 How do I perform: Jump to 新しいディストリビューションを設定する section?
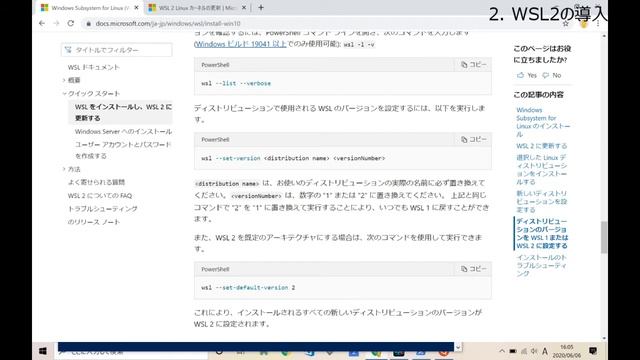pos(542,201)
